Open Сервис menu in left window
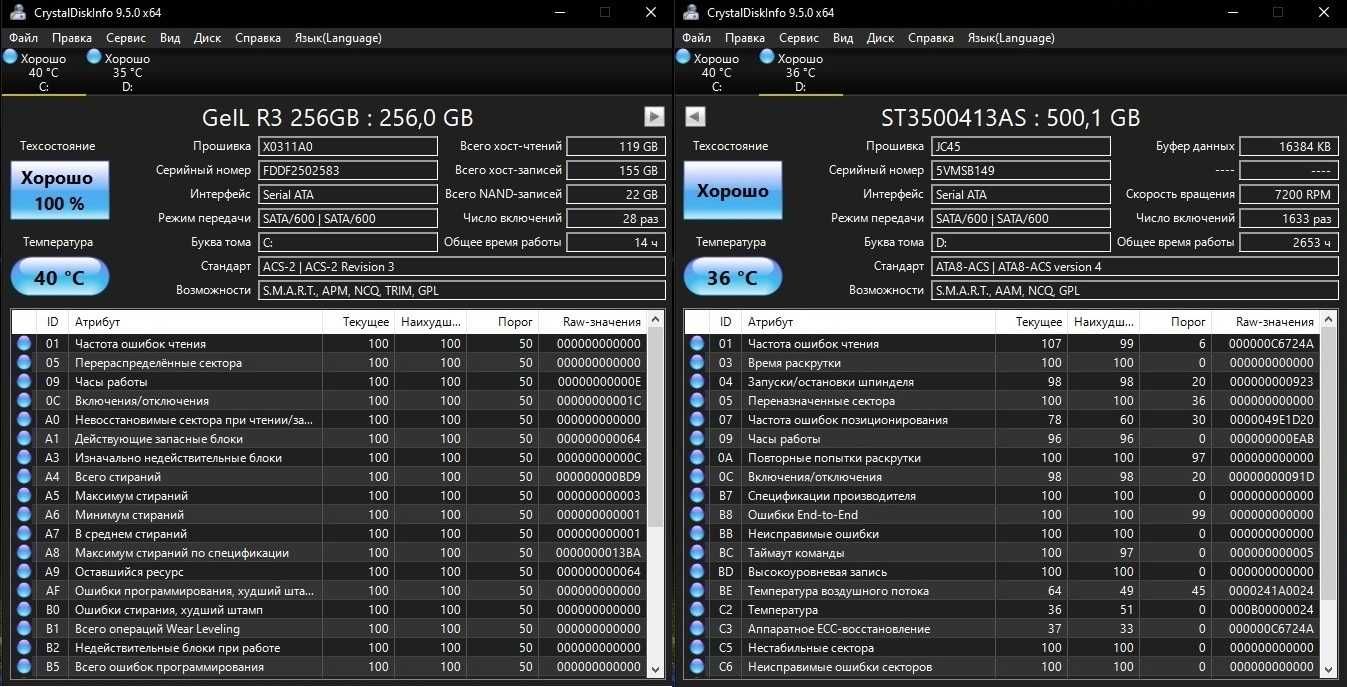The image size is (1347, 687). pos(125,38)
